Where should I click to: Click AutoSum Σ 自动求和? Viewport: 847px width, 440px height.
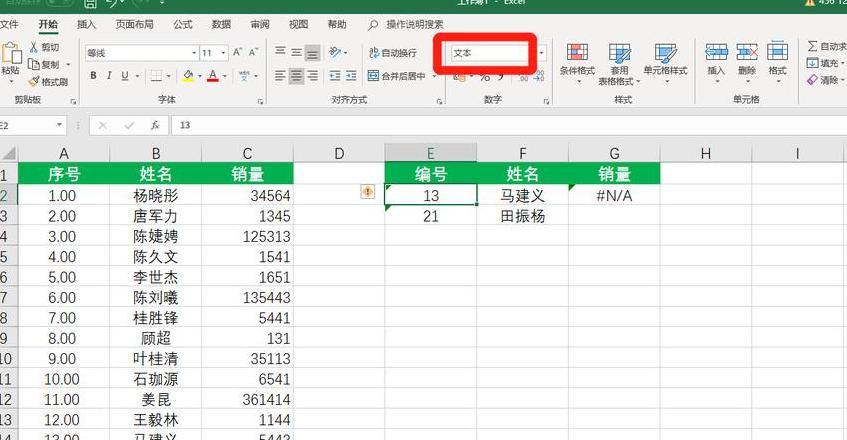pyautogui.click(x=827, y=46)
